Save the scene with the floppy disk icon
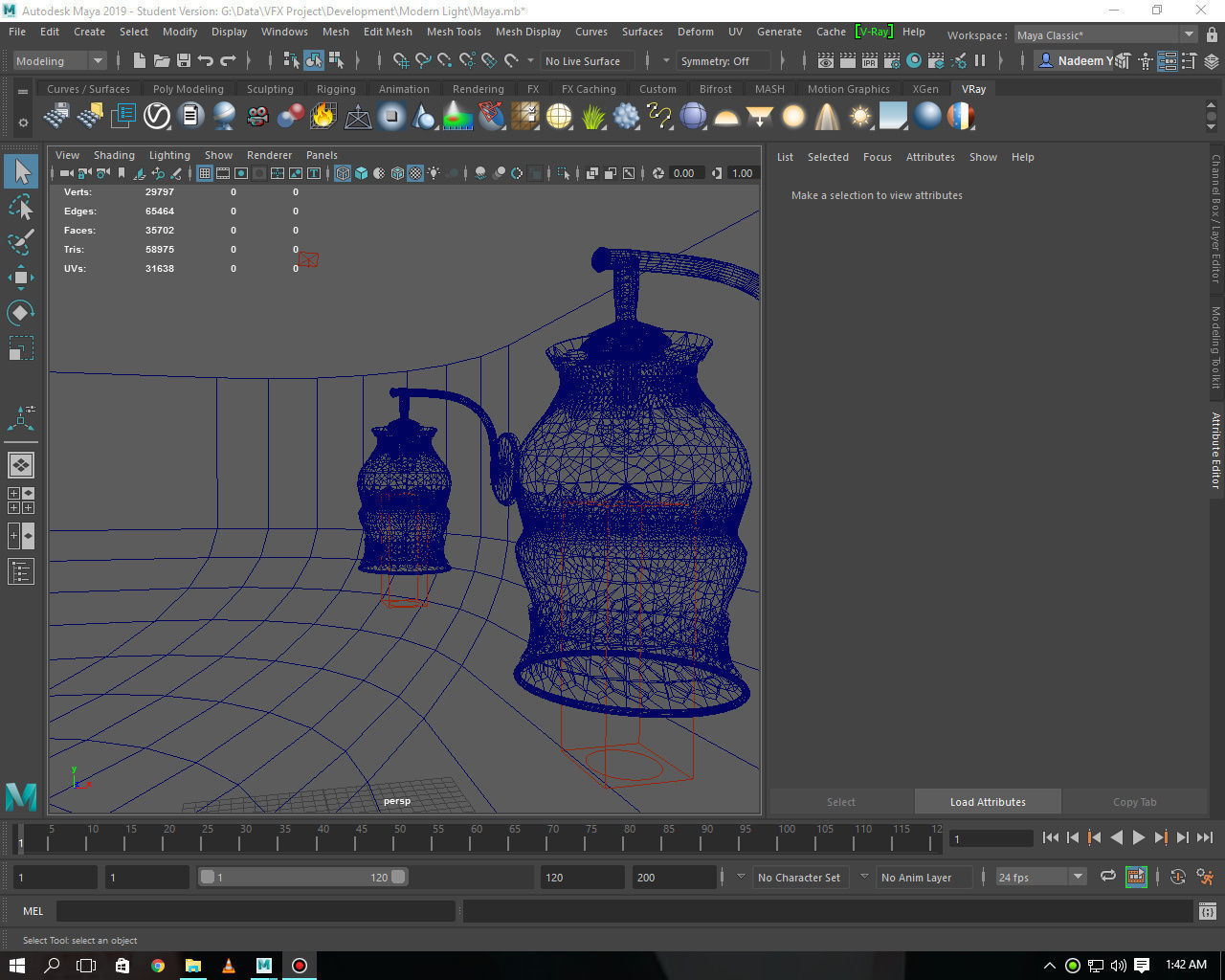 (x=182, y=60)
